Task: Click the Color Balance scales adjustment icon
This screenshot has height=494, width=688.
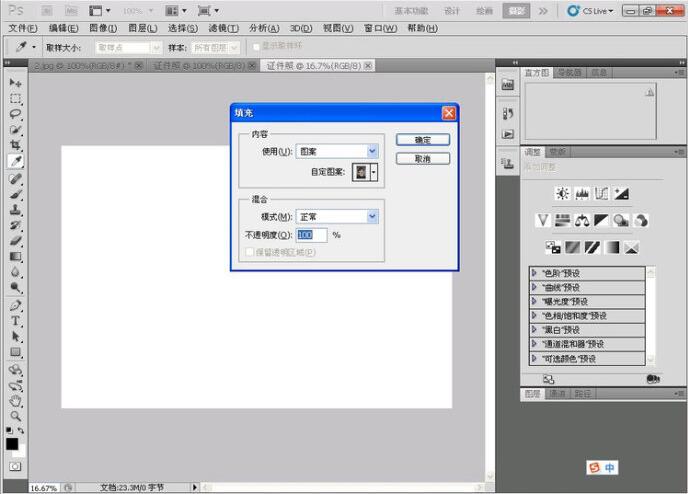Action: pos(582,220)
